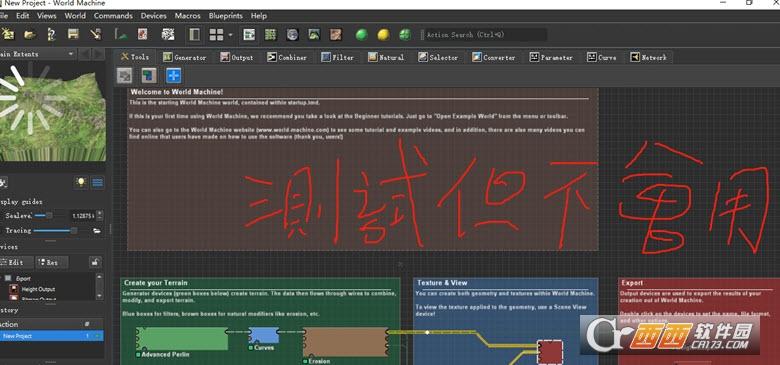Click the 3D terrain preview thumbnail
Image resolution: width=780 pixels, height=365 pixels.
tap(52, 112)
